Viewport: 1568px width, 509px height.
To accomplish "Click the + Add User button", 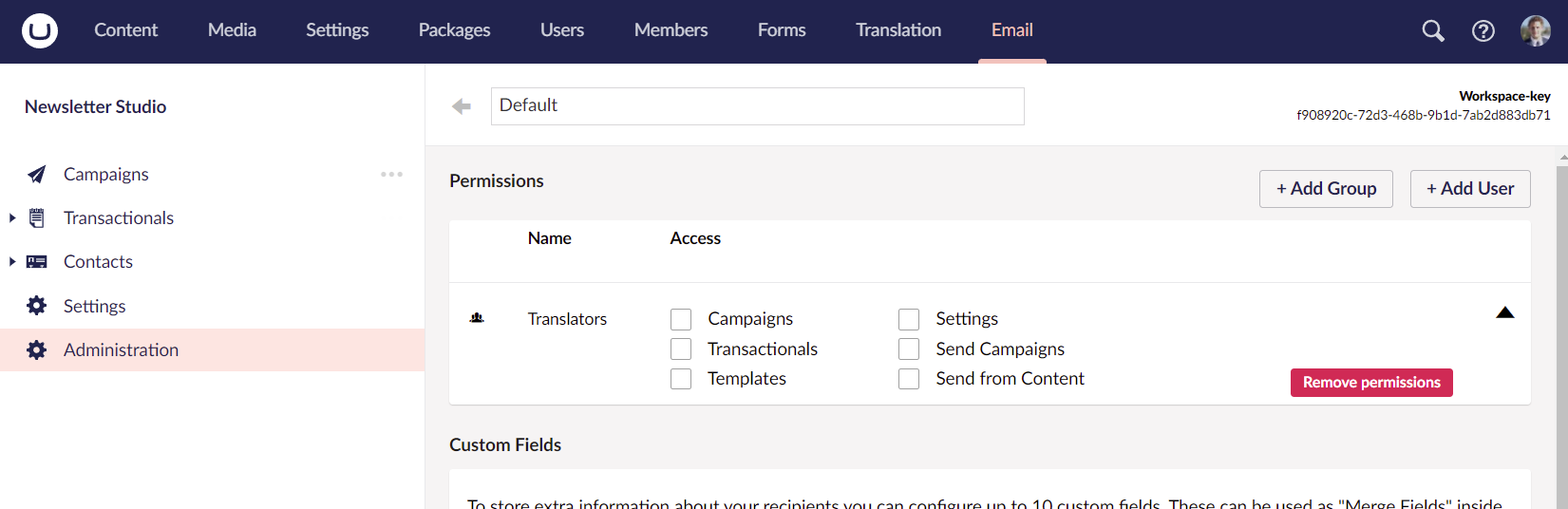I will click(x=1470, y=189).
